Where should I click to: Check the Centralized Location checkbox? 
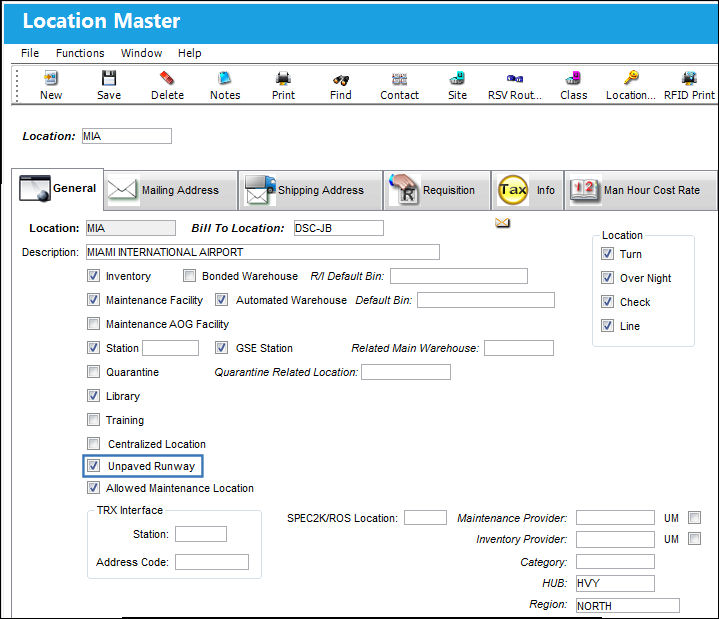click(93, 443)
